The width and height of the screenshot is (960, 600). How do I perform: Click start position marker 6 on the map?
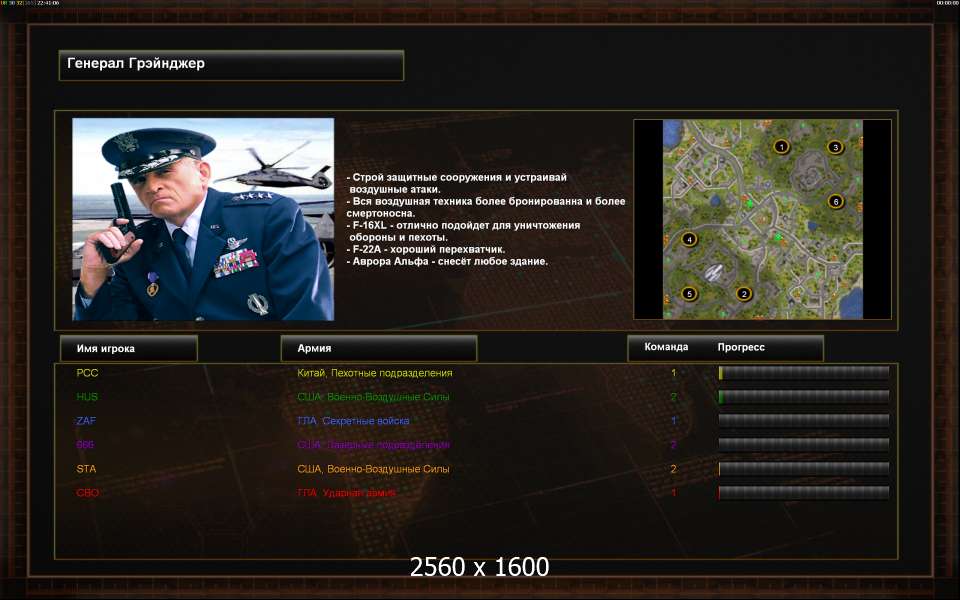pos(836,201)
